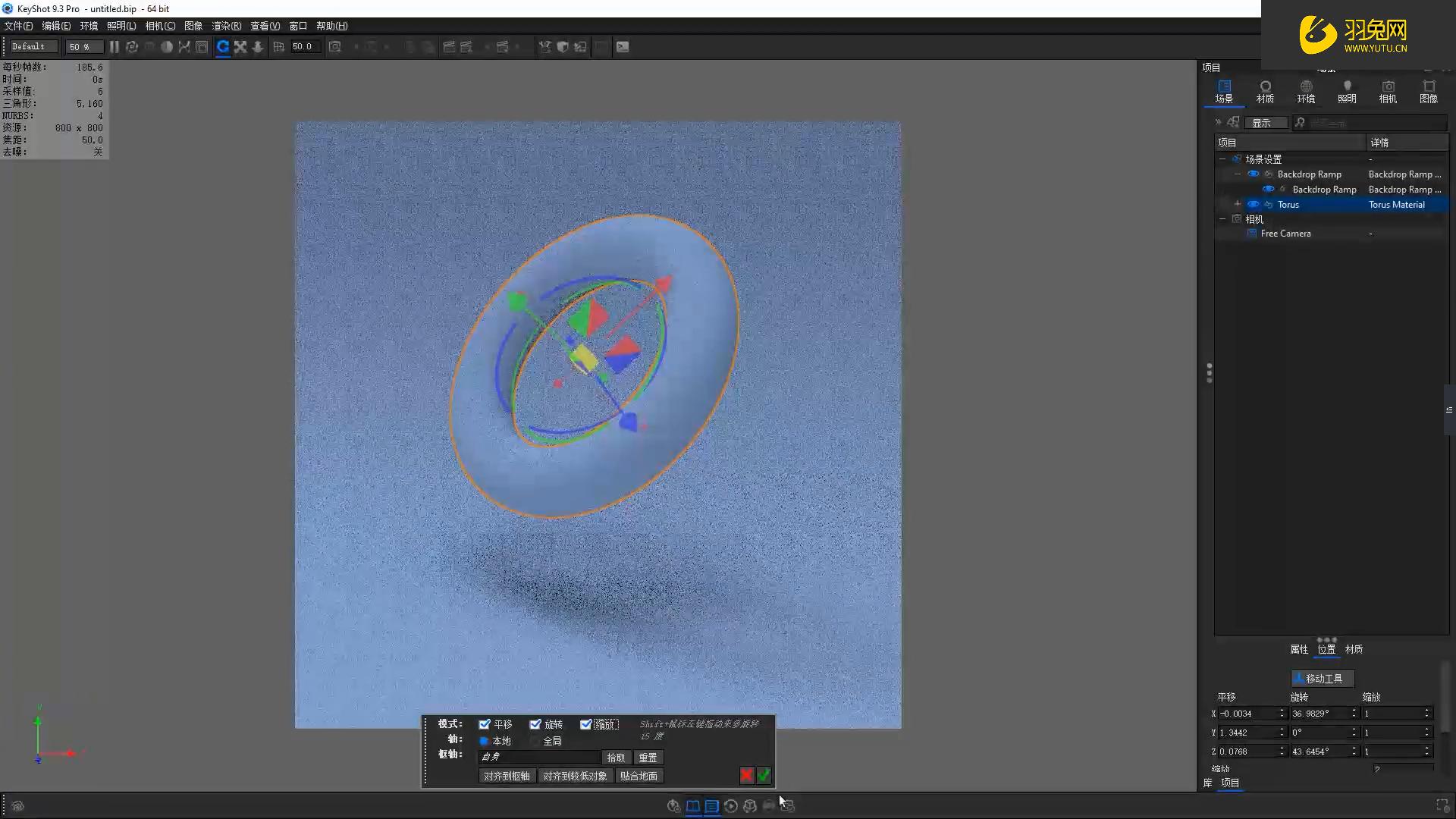Enable the 全局 axis radio button
Viewport: 1456px width, 819px height.
[535, 741]
